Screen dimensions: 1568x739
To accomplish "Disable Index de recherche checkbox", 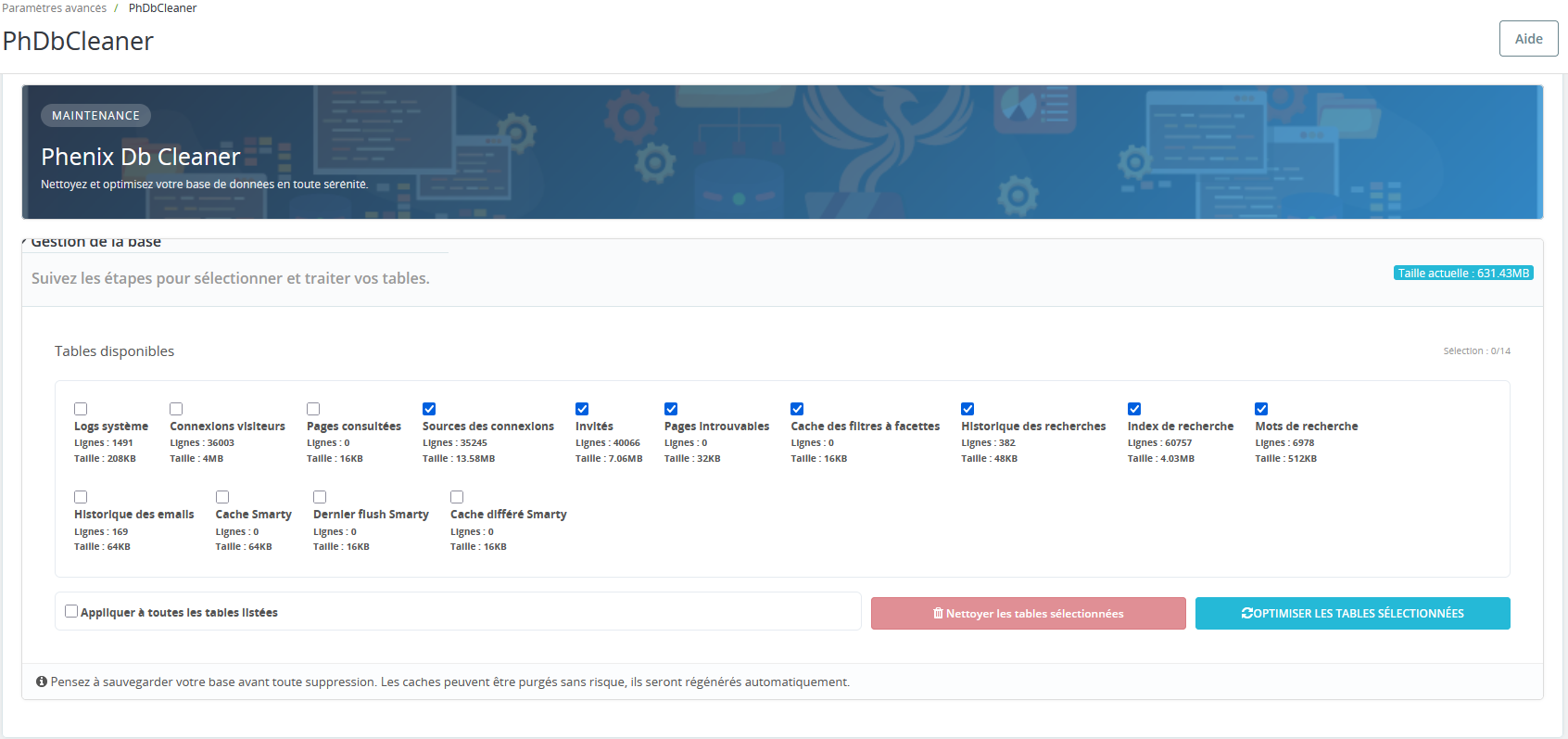I will tap(1134, 409).
